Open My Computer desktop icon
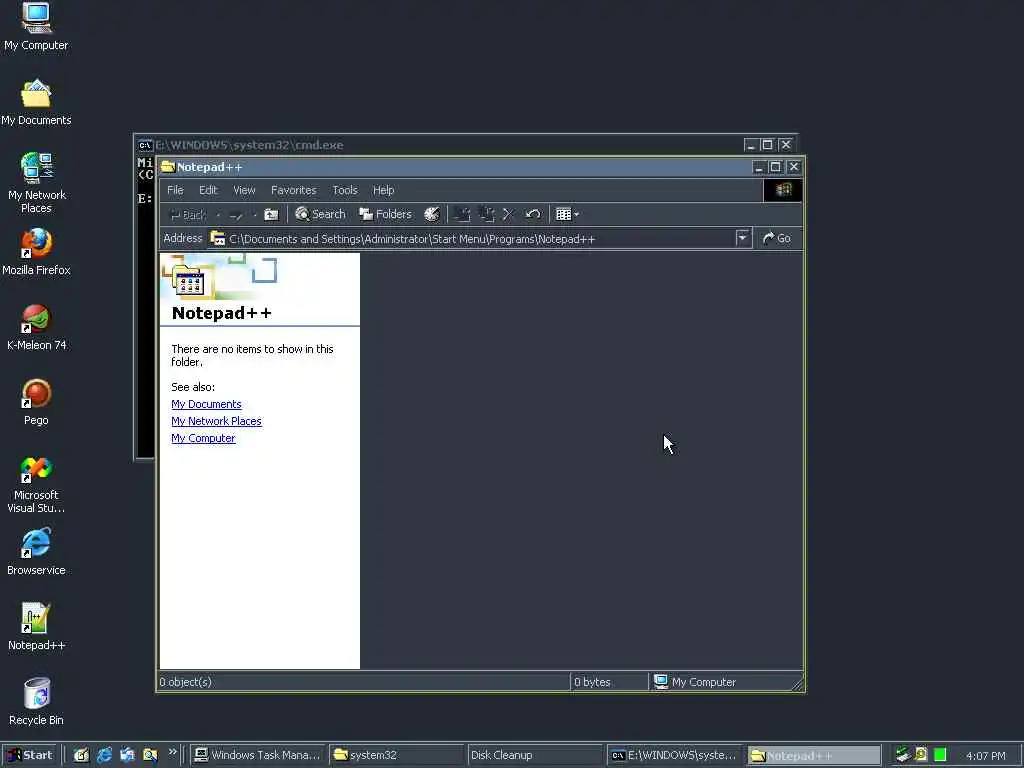 pyautogui.click(x=36, y=26)
